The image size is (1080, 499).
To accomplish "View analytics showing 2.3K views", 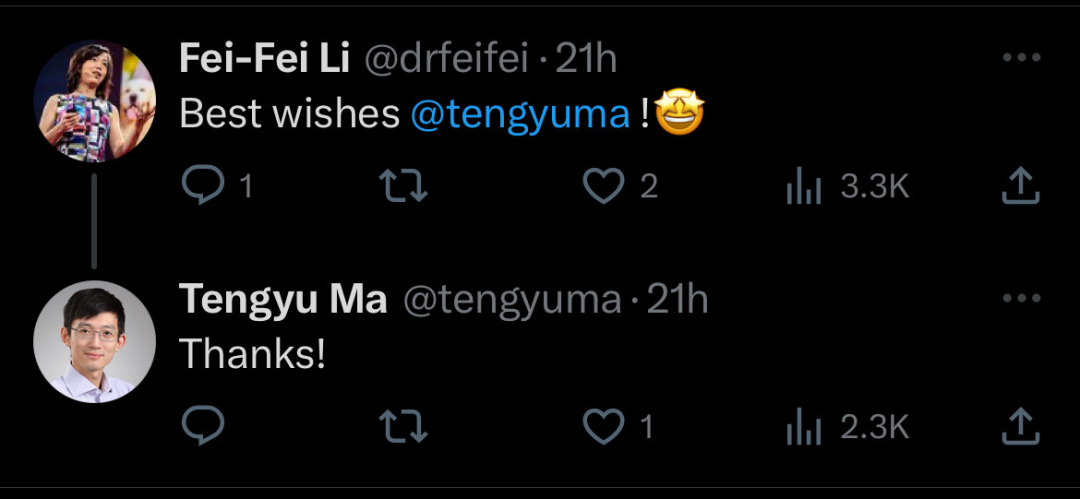I will point(804,427).
